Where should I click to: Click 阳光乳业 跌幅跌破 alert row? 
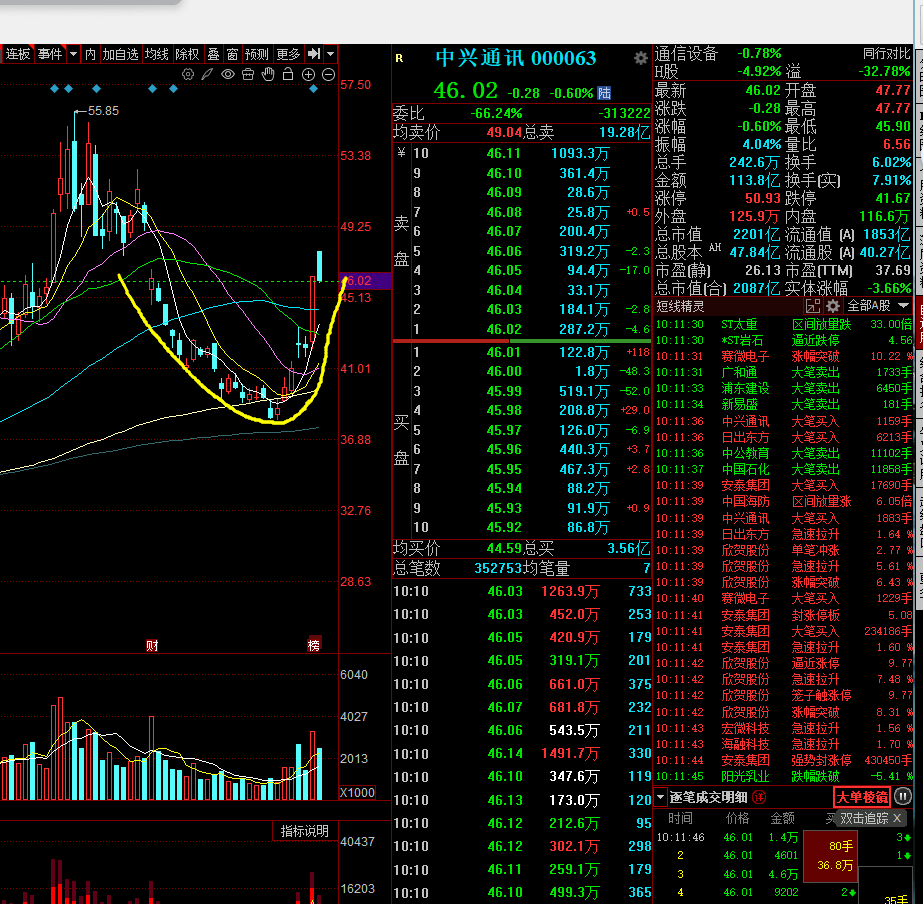pyautogui.click(x=783, y=776)
